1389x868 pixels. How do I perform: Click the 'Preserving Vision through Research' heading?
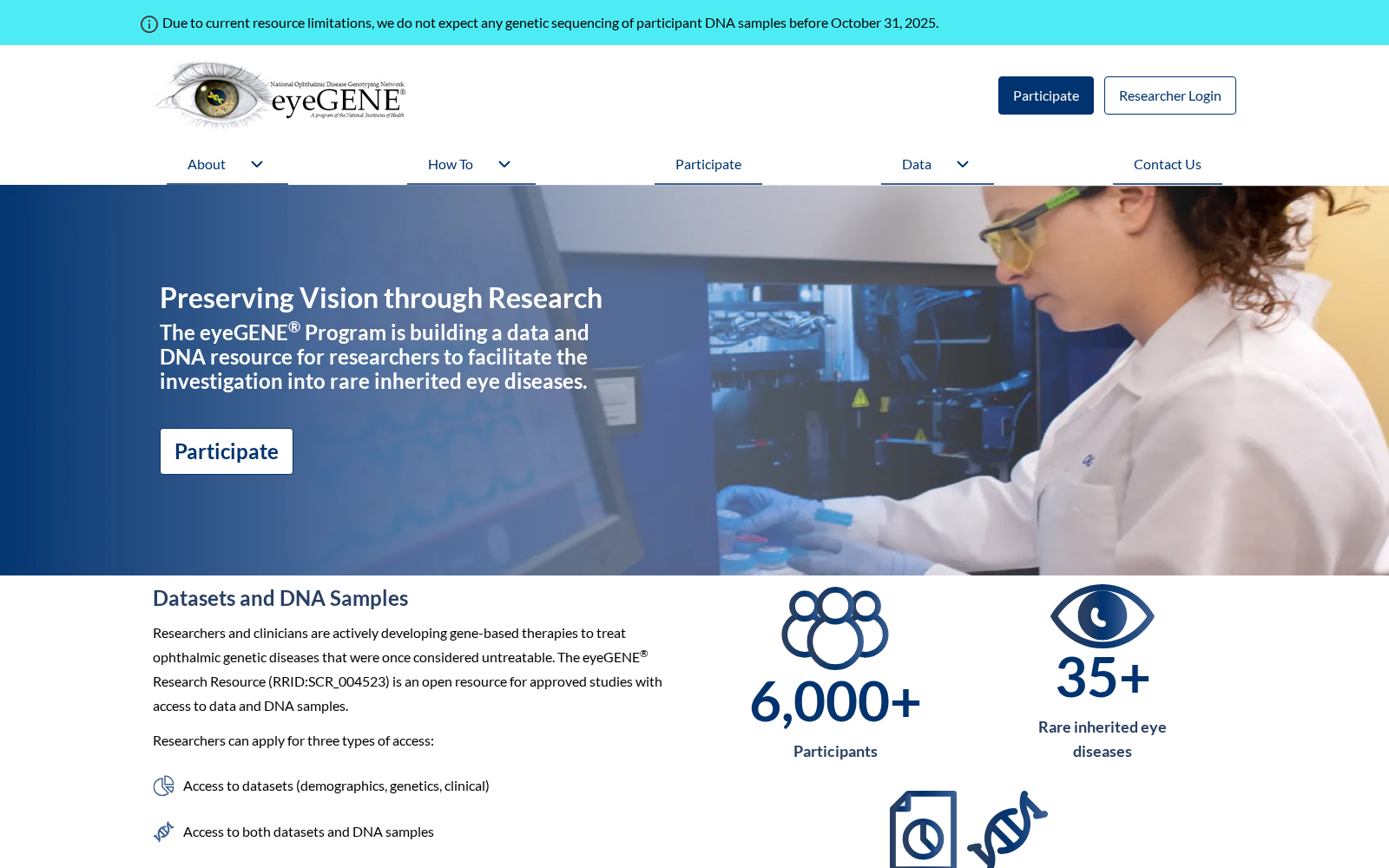click(381, 298)
